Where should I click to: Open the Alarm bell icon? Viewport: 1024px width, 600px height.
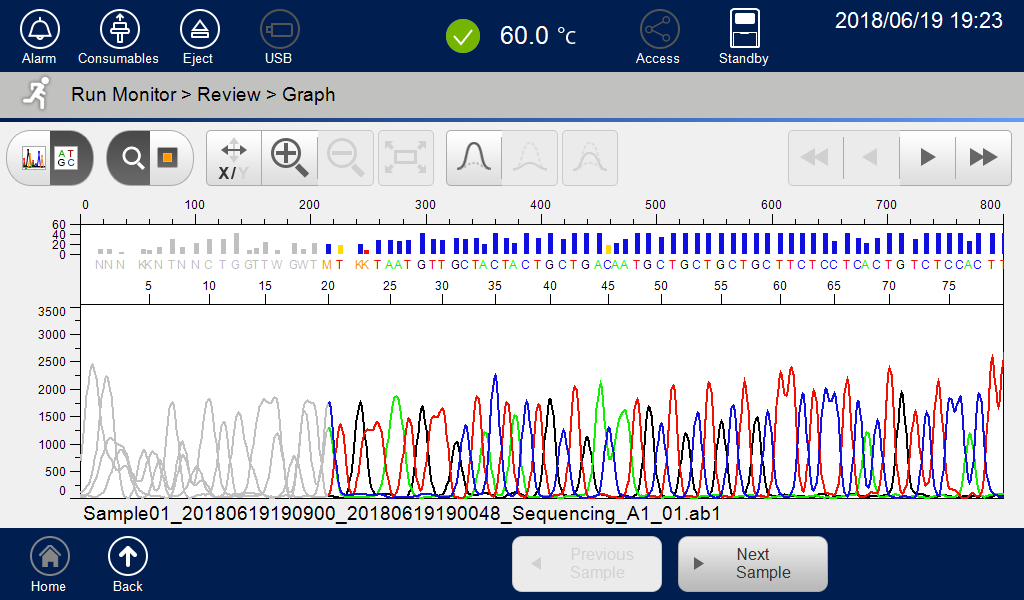[x=39, y=30]
